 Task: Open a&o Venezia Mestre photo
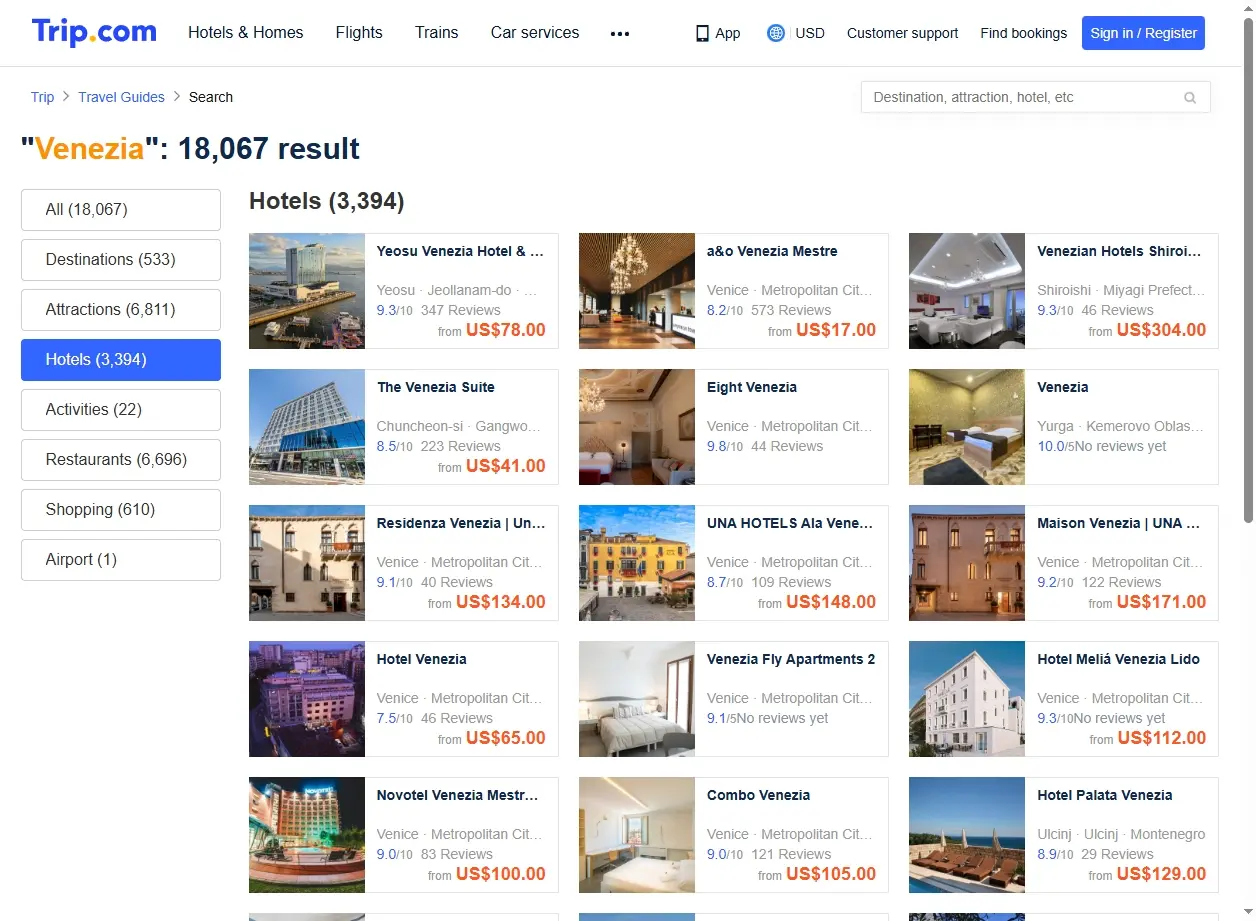coord(637,291)
